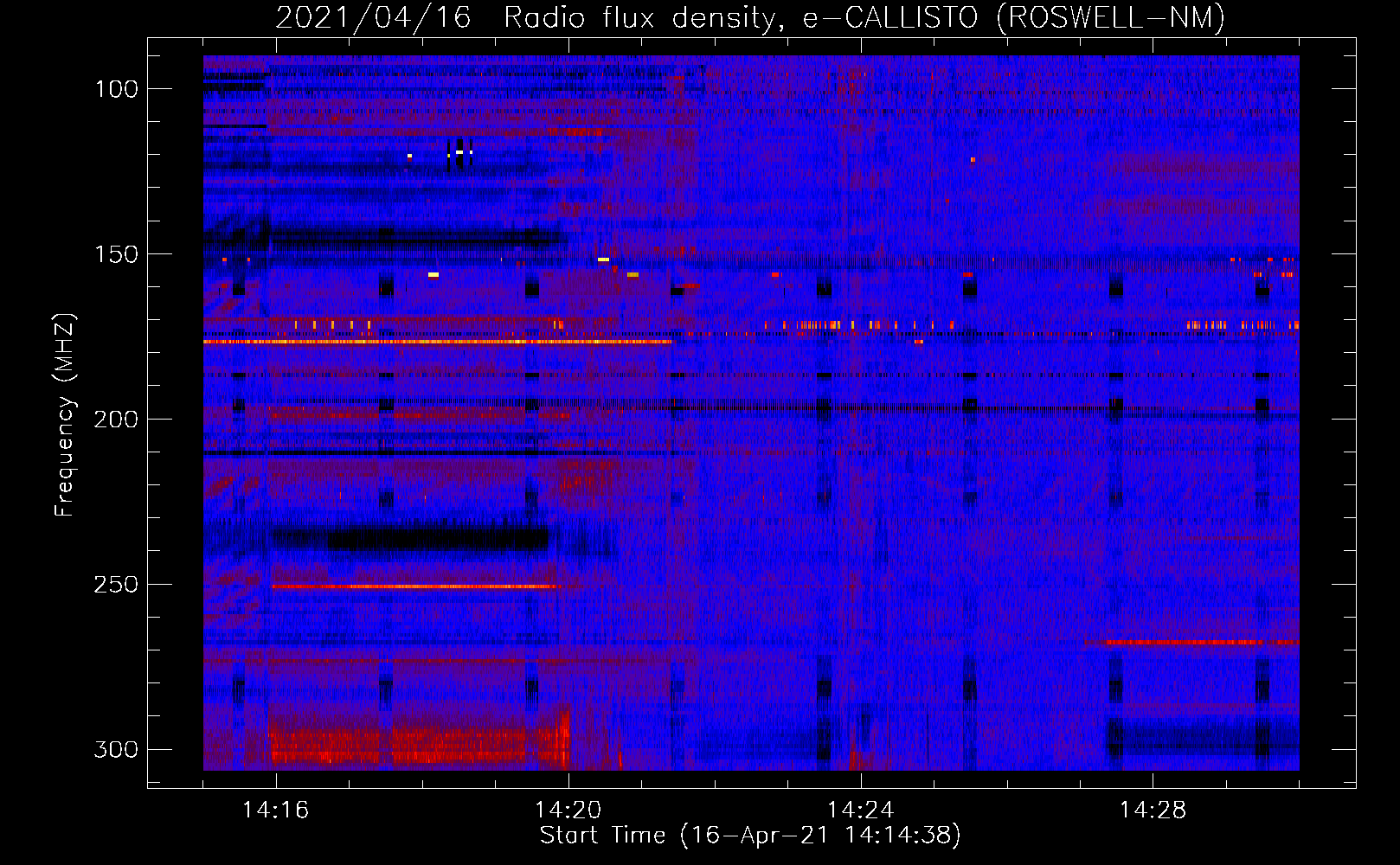Click the 14:24 time tick label

click(860, 810)
